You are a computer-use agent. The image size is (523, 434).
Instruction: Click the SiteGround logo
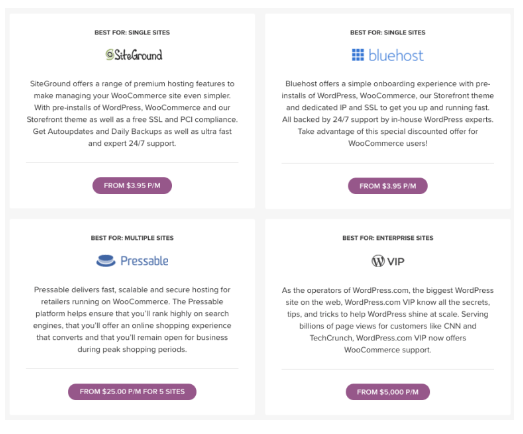pyautogui.click(x=134, y=55)
